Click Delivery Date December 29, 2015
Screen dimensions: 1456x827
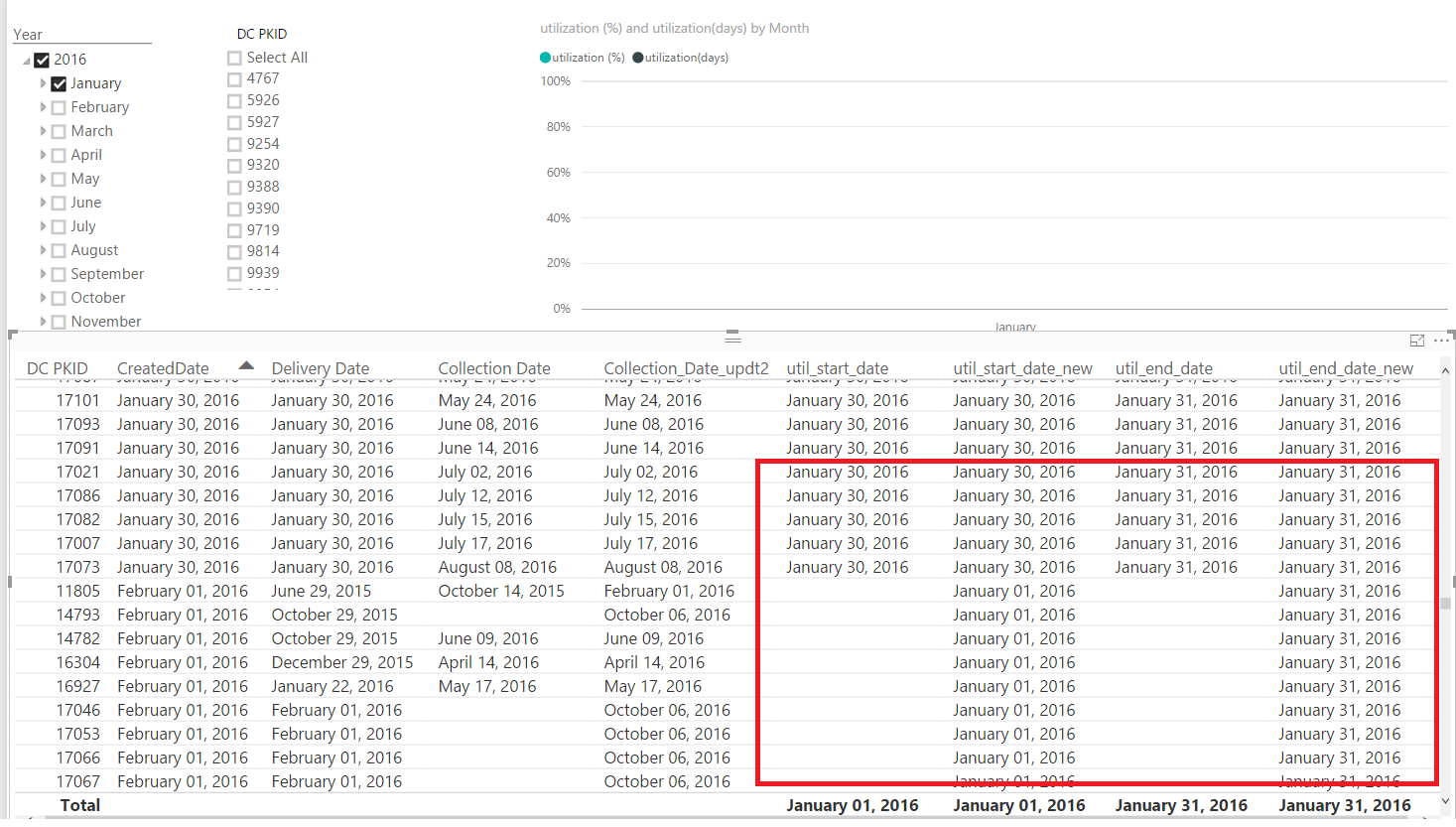click(342, 662)
